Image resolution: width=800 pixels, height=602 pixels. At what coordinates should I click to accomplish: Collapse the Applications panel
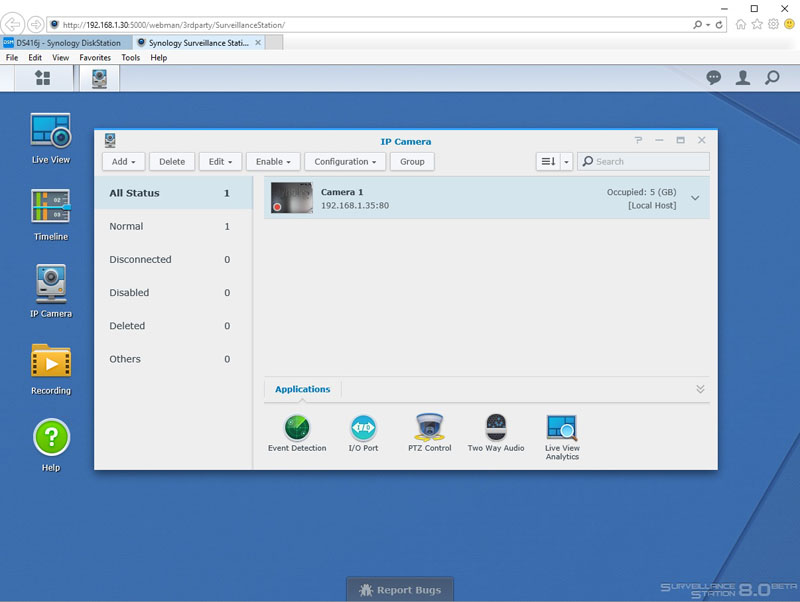tap(700, 389)
